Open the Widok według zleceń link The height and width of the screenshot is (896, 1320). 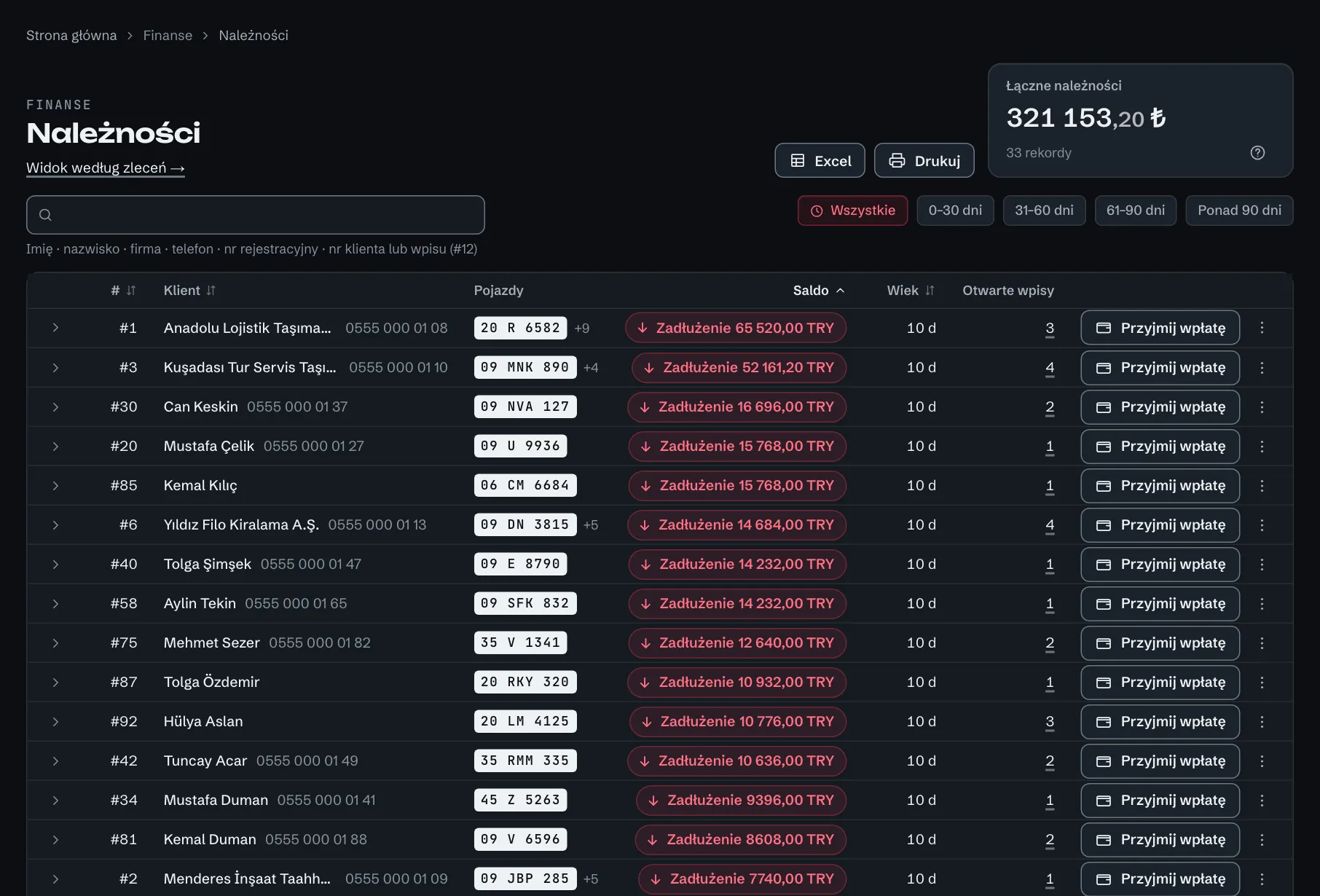click(106, 168)
